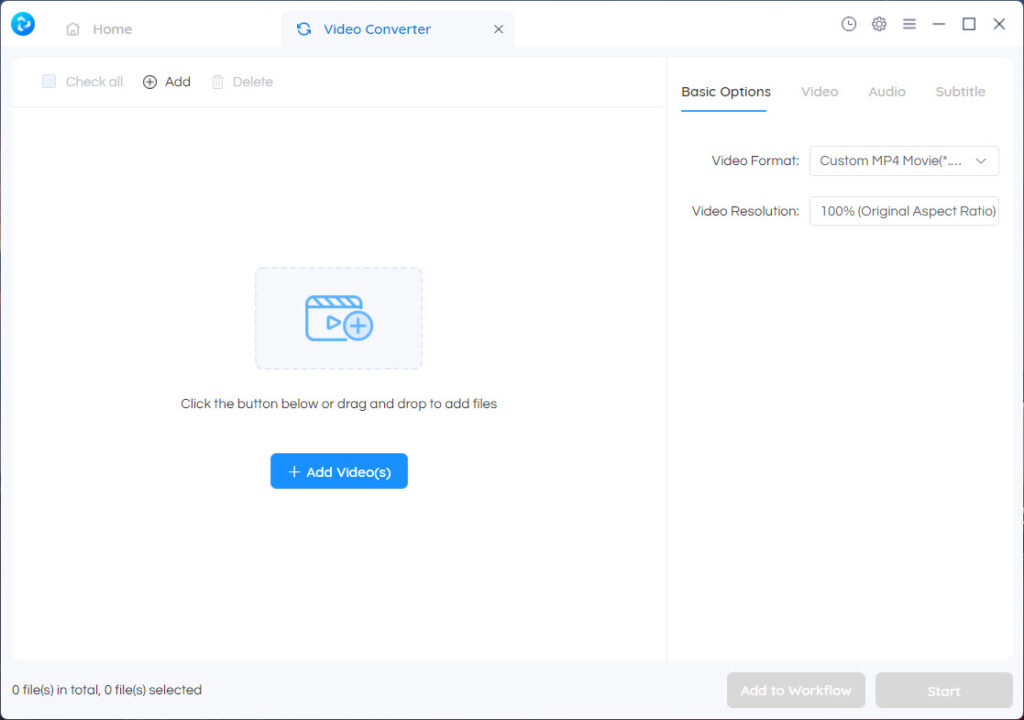
Task: Click the Add plus icon in toolbar
Action: click(150, 82)
